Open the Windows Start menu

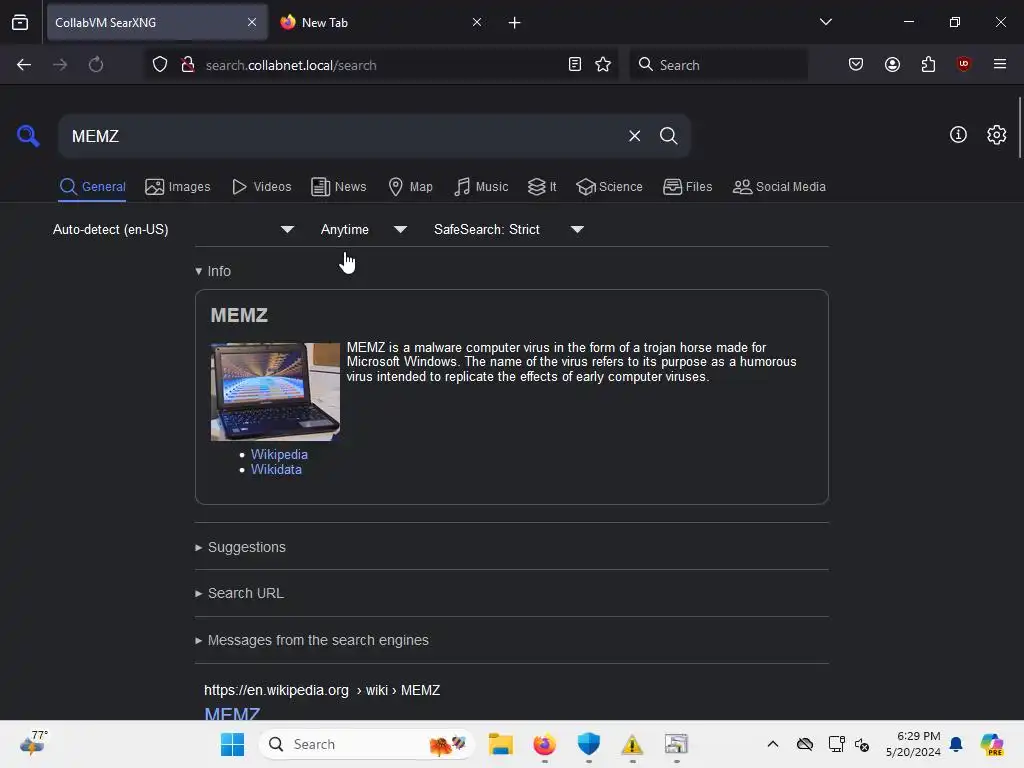[x=232, y=744]
